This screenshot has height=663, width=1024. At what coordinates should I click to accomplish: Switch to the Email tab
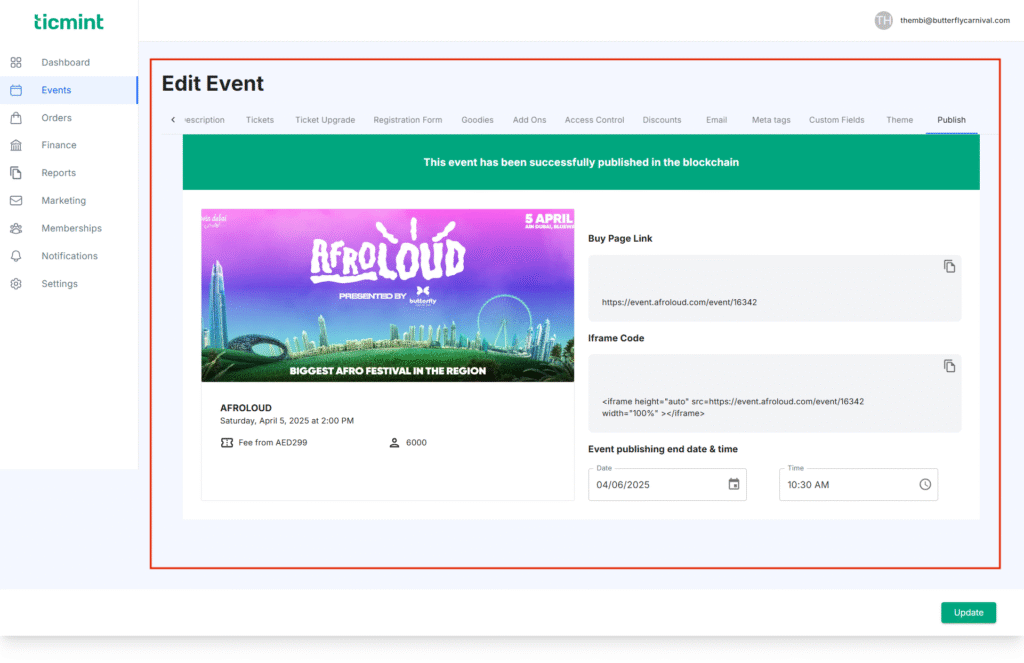click(x=716, y=120)
